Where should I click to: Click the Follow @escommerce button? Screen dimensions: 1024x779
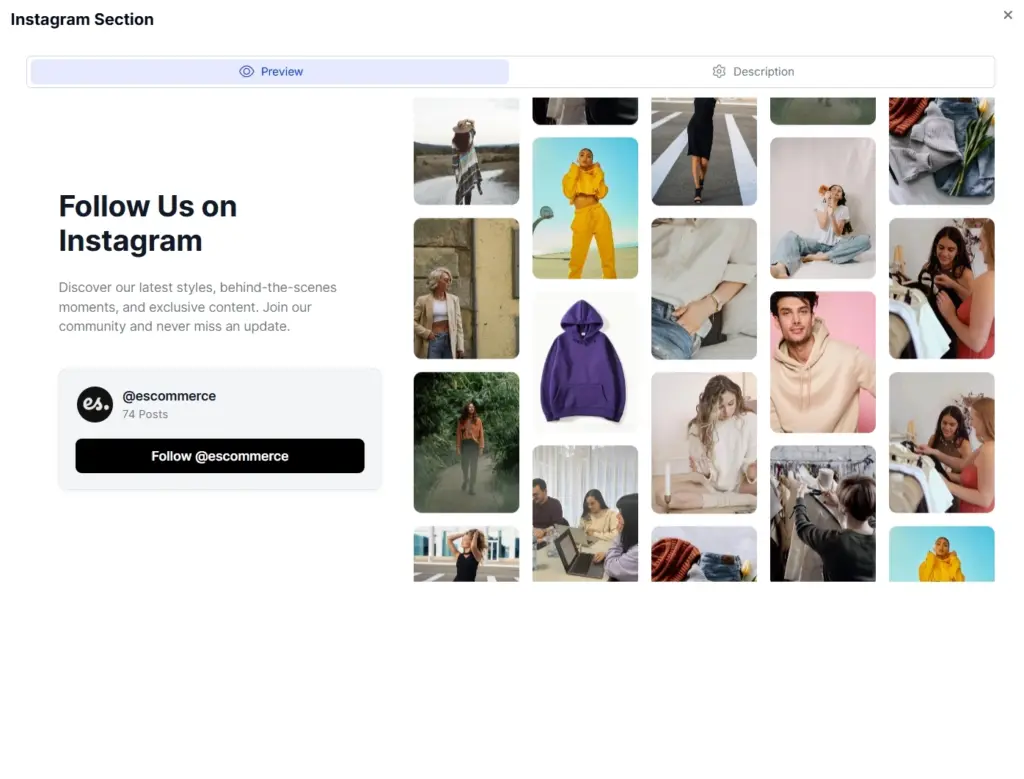click(220, 455)
